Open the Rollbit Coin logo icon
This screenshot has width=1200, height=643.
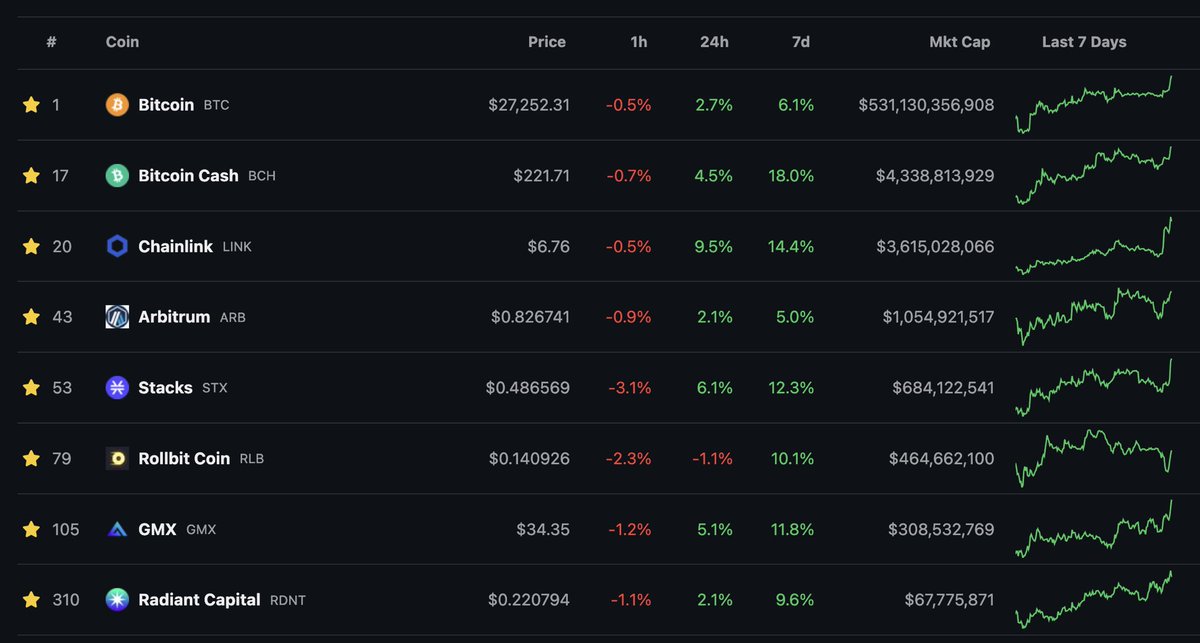coord(117,458)
